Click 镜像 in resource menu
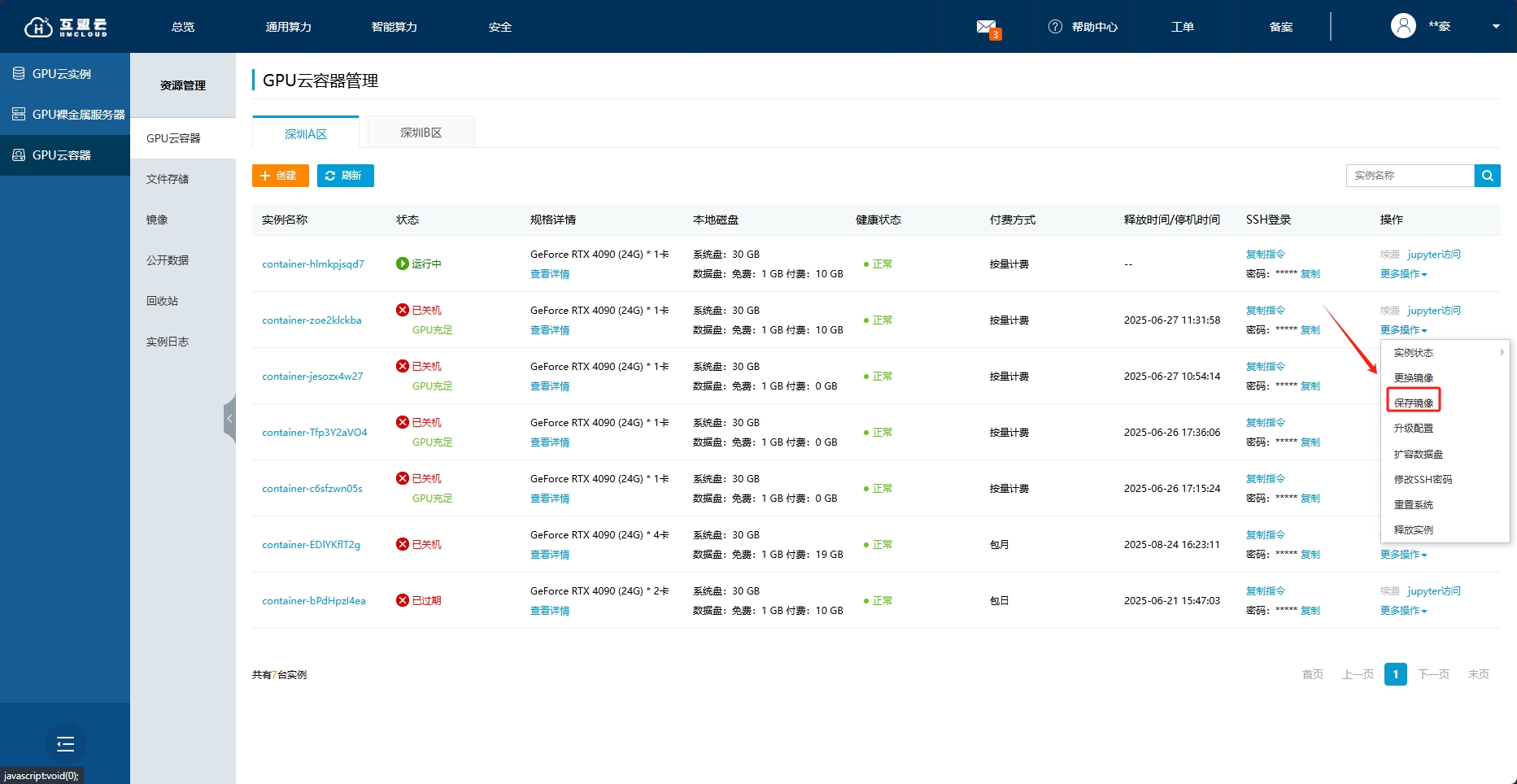 [157, 220]
